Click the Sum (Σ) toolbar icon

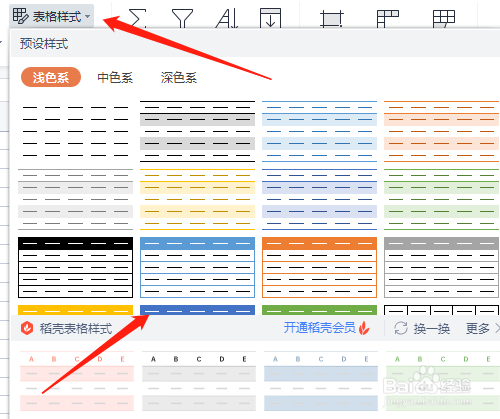(137, 18)
